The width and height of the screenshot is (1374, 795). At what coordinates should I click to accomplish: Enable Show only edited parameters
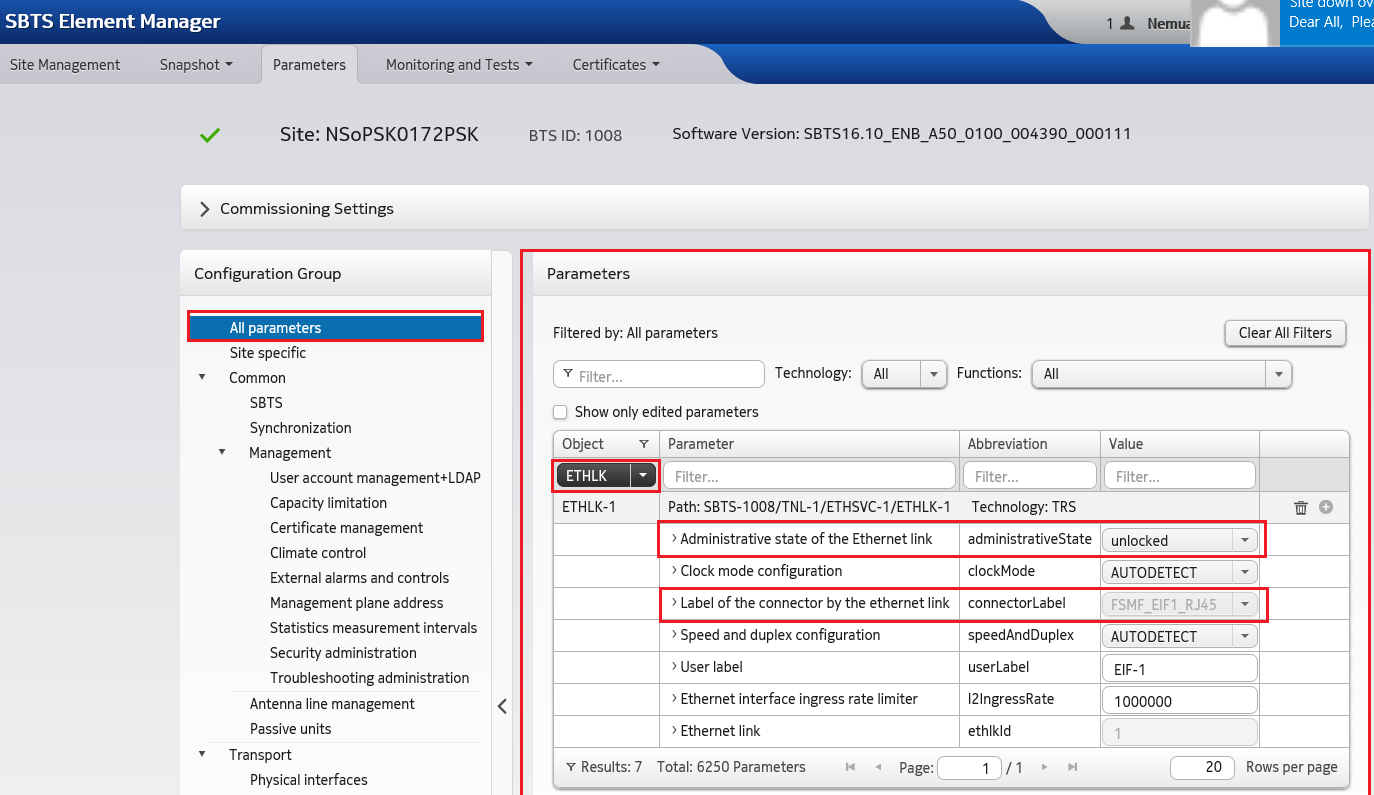pyautogui.click(x=560, y=412)
